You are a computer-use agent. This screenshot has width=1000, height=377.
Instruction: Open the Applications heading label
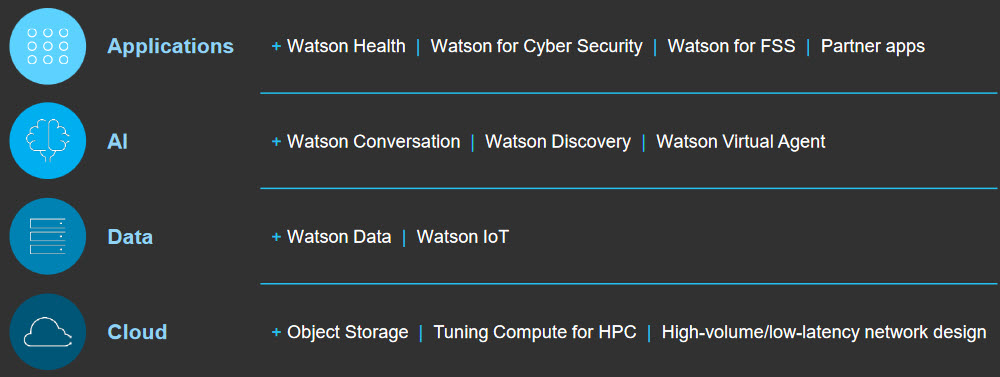pos(170,47)
